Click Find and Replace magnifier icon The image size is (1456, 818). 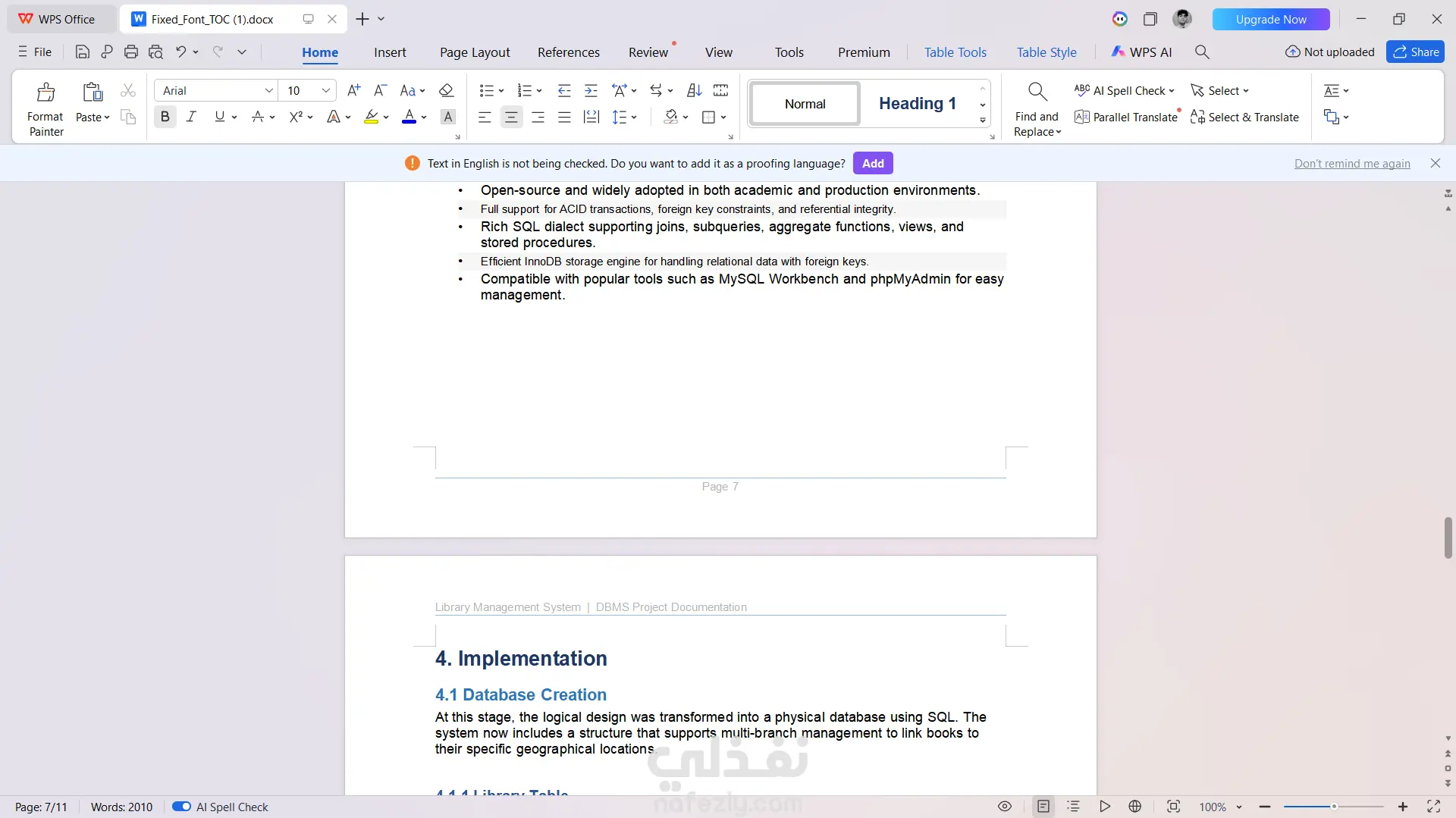click(x=1037, y=92)
